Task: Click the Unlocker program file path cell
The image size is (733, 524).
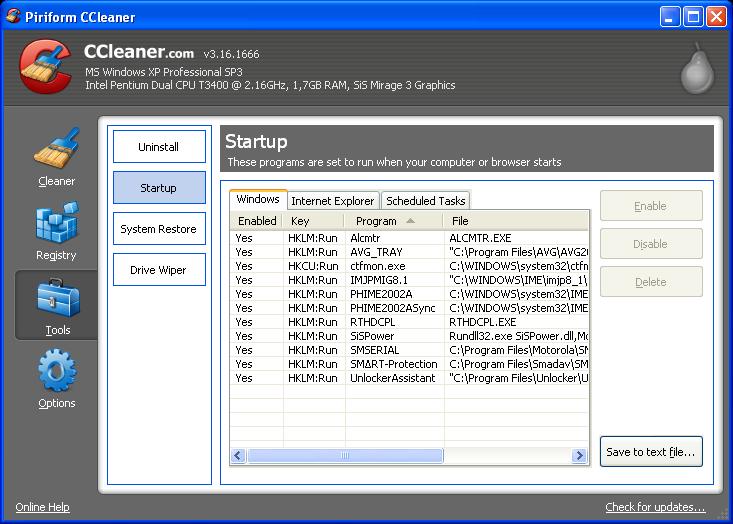Action: 518,378
